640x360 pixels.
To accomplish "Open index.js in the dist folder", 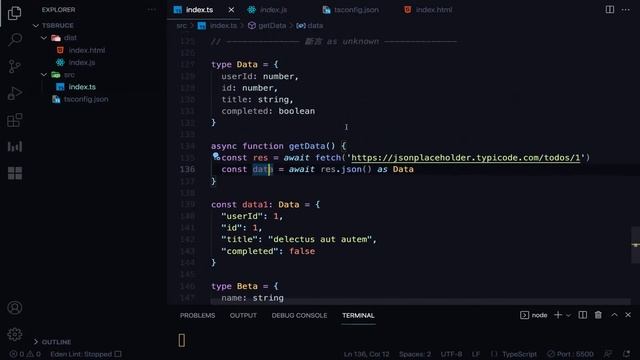I will point(82,62).
